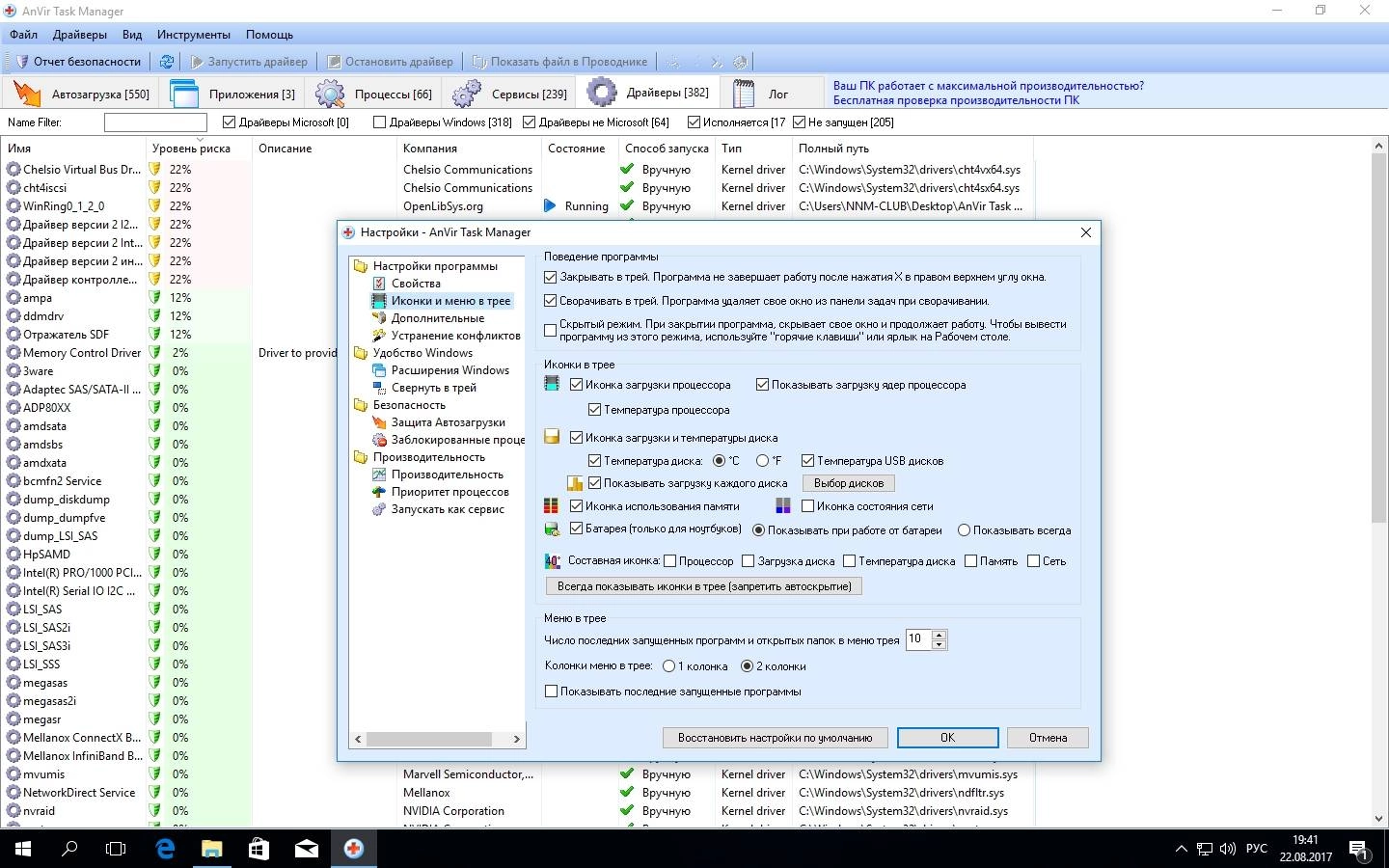
Task: Switch to Автозагрузка [550] tab
Action: click(79, 94)
